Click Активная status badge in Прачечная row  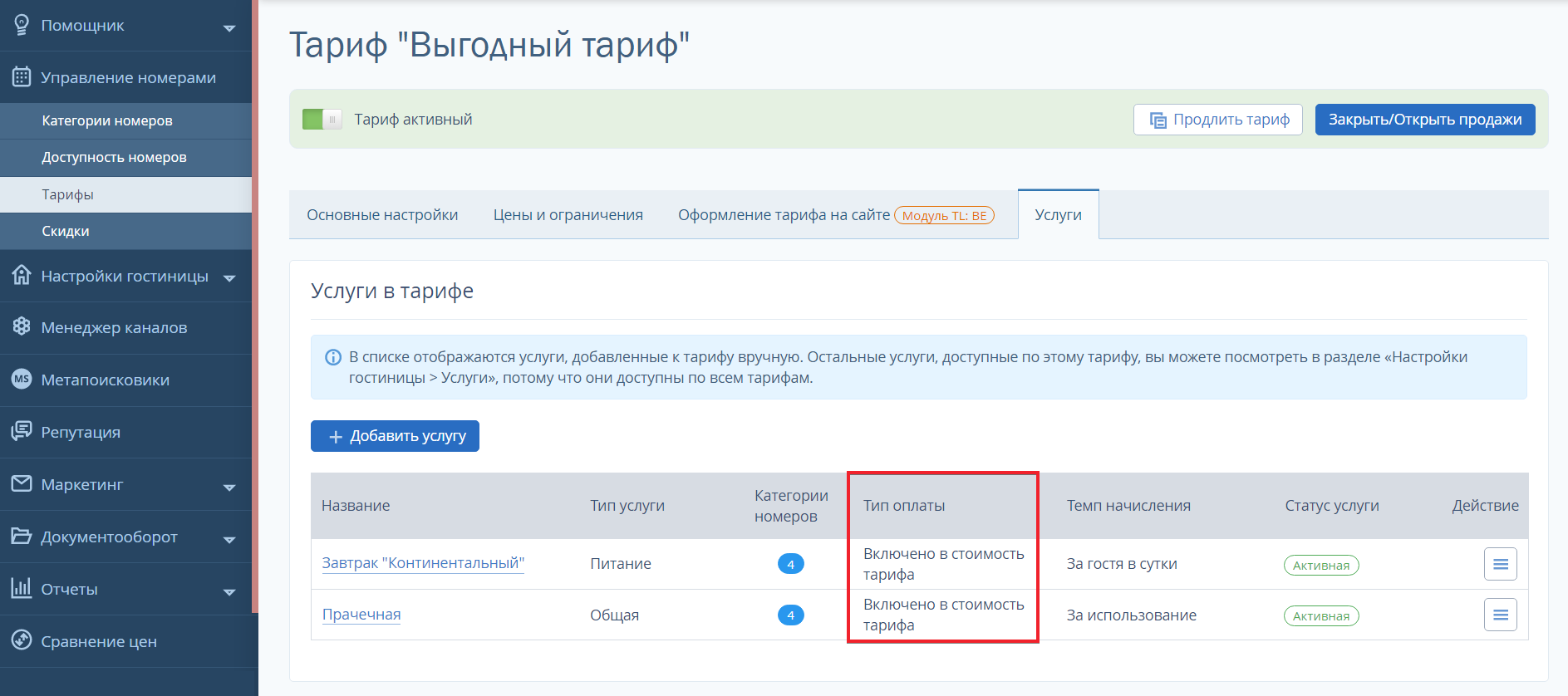[x=1321, y=616]
